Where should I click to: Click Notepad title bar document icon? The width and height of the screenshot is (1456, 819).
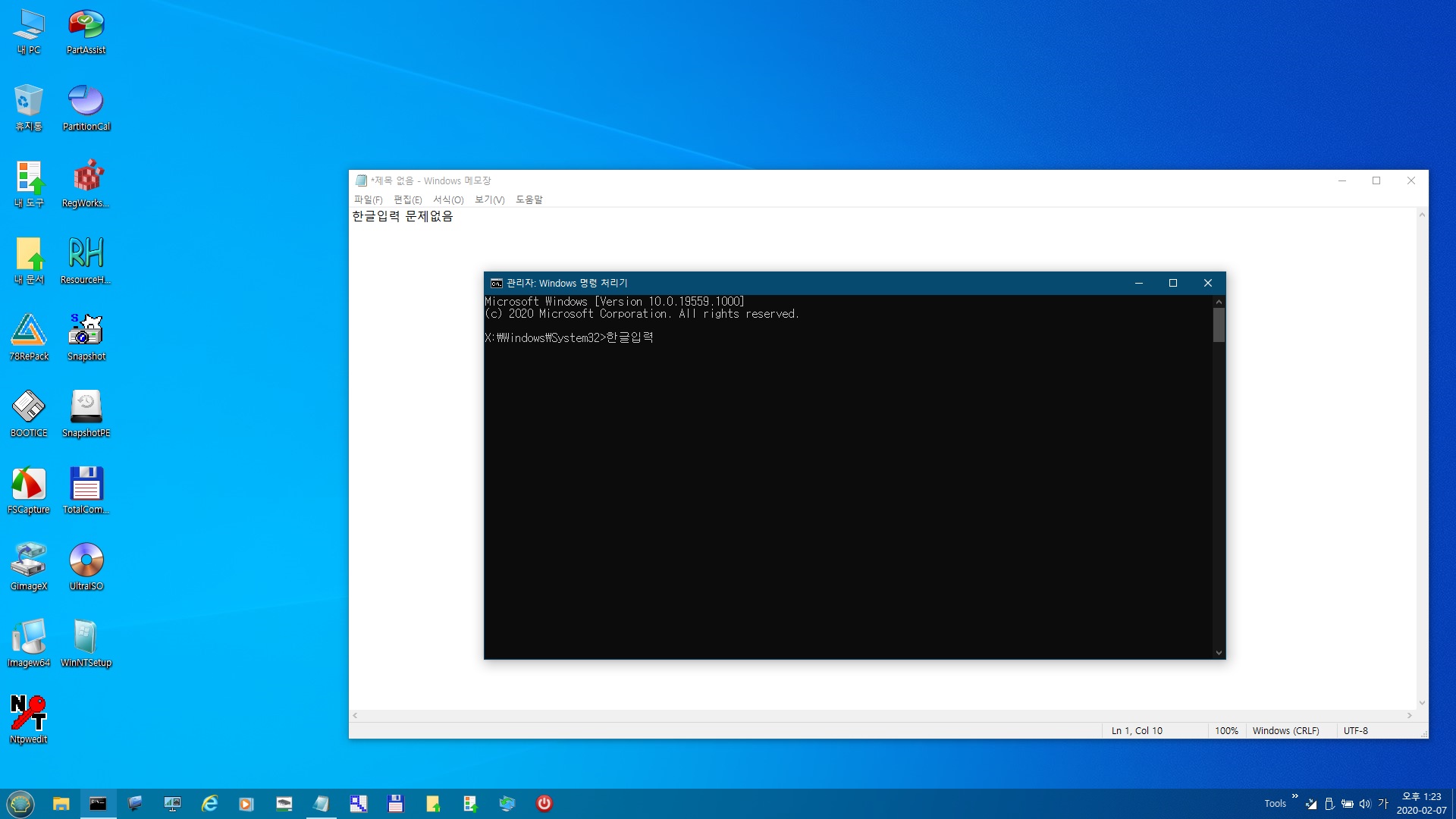tap(362, 180)
